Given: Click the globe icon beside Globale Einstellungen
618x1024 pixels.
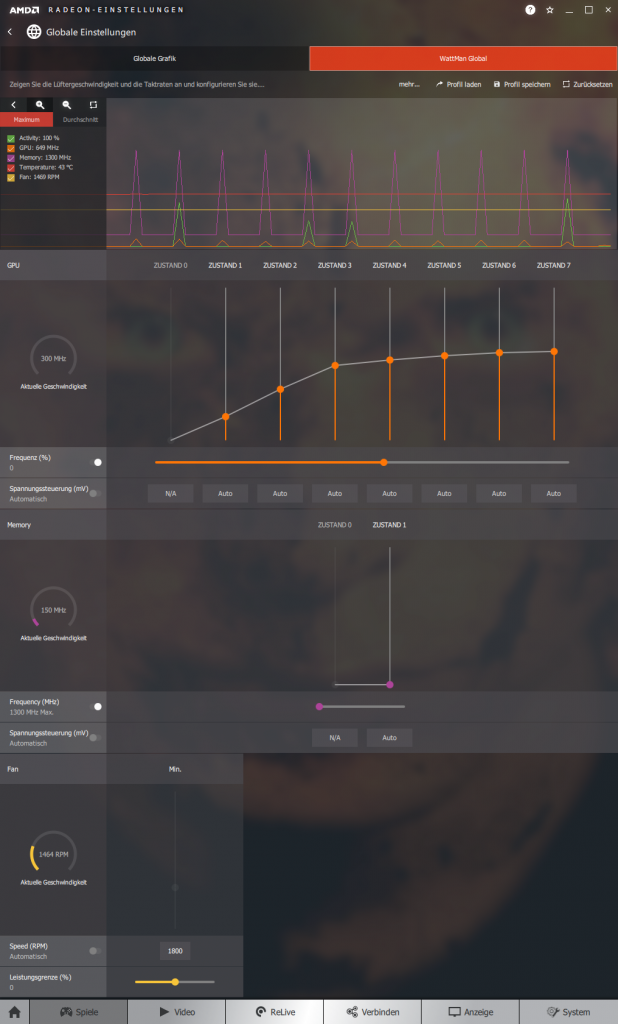Looking at the screenshot, I should 34,32.
